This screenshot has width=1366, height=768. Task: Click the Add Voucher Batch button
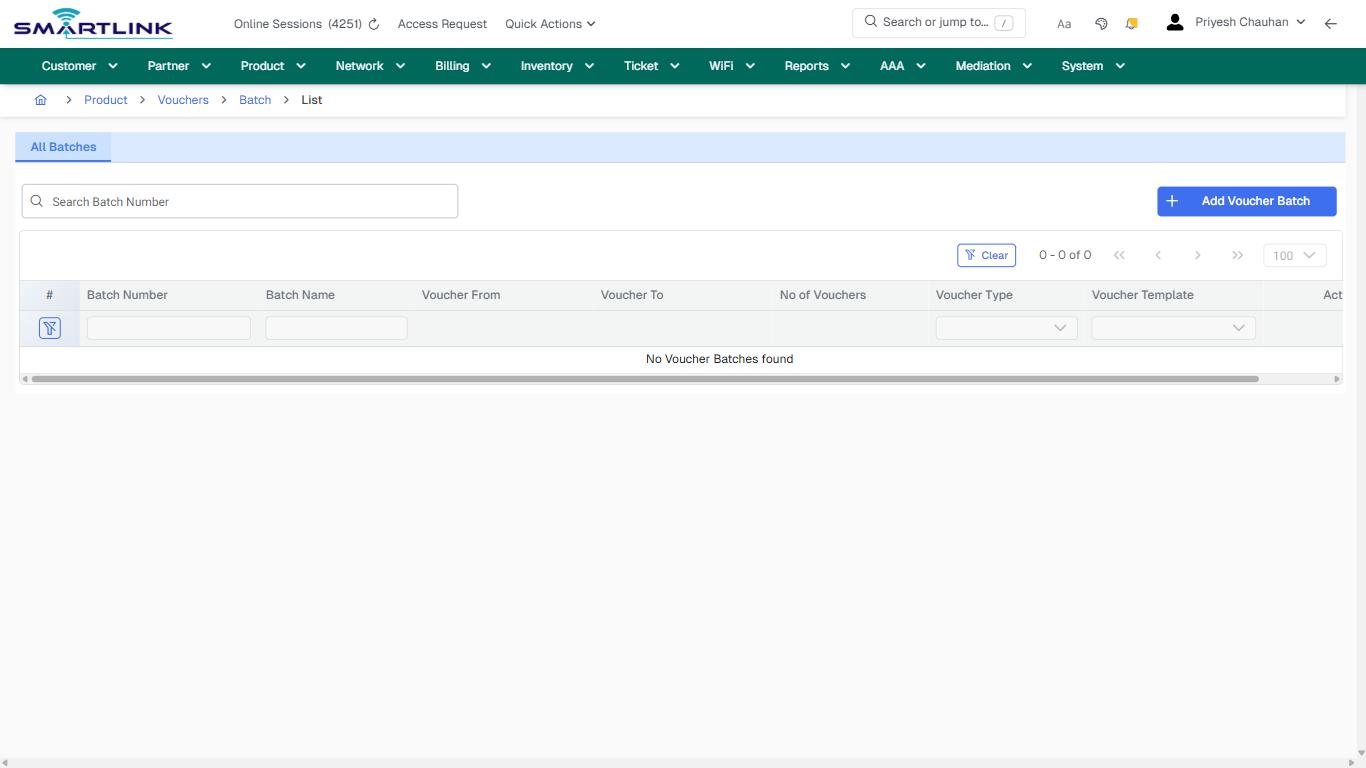(x=1246, y=201)
